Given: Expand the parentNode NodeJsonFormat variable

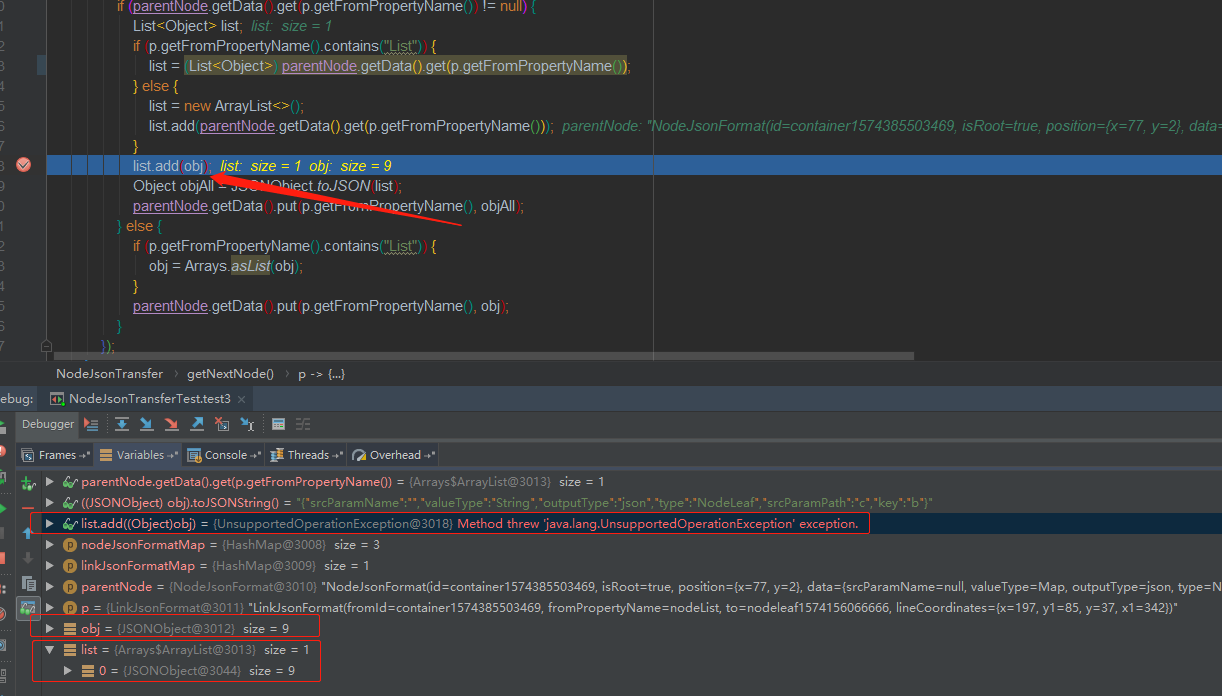Looking at the screenshot, I should (49, 586).
